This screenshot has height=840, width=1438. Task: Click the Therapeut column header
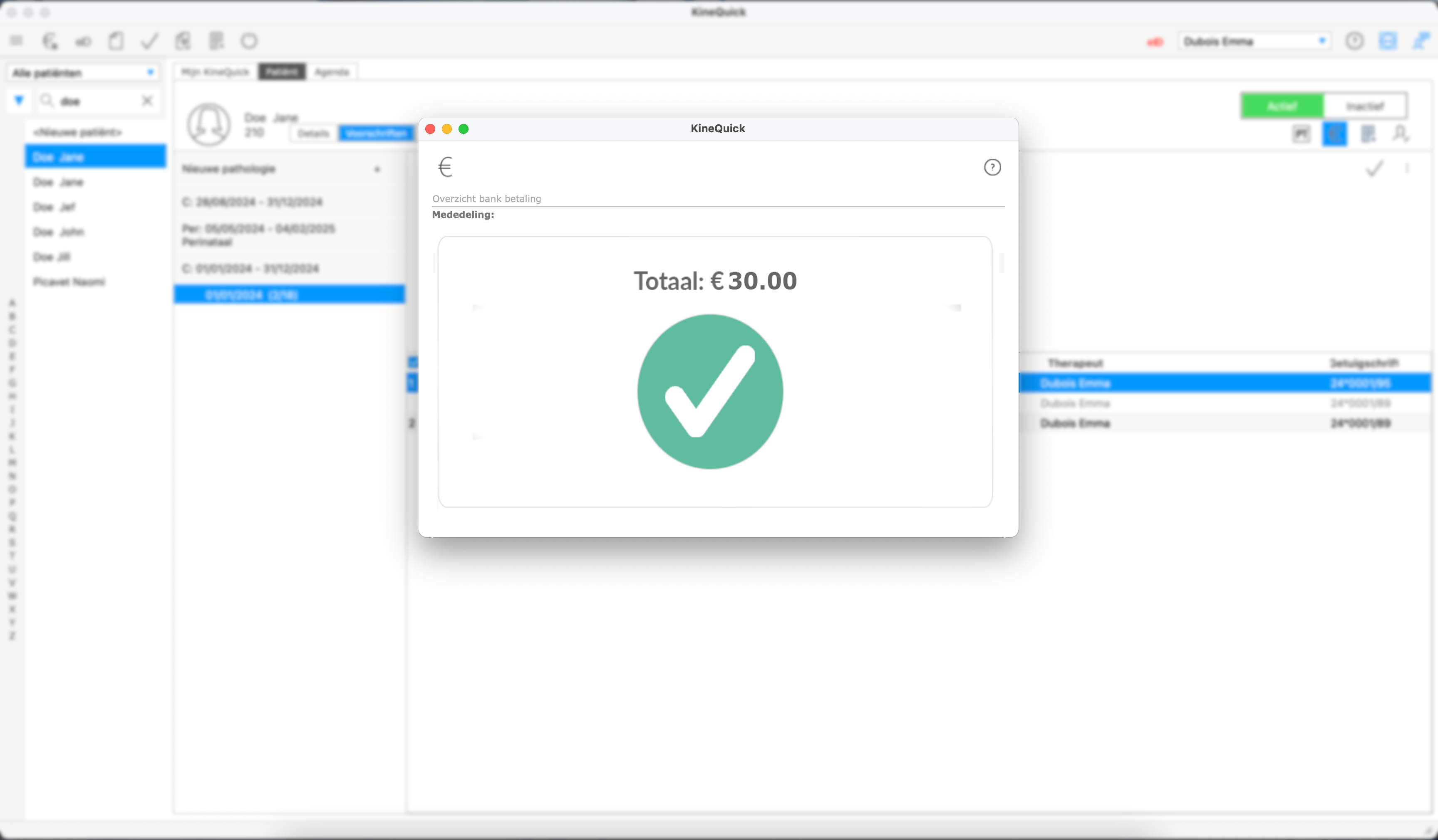click(x=1076, y=363)
